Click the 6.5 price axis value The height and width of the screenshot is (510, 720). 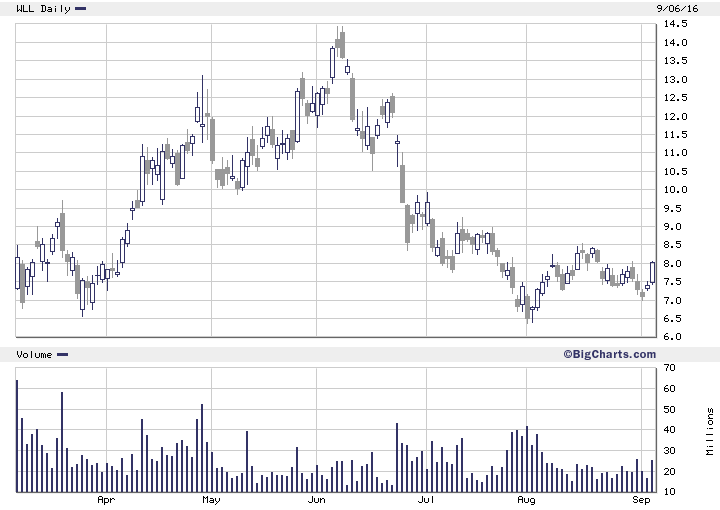click(675, 319)
